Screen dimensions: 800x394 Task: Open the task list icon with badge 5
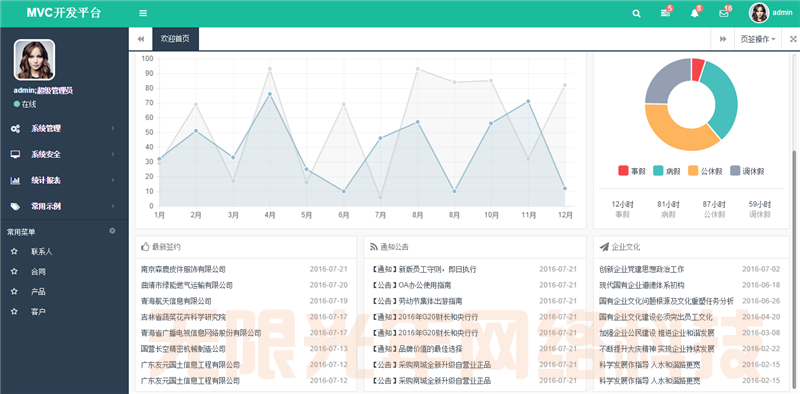[x=665, y=14]
